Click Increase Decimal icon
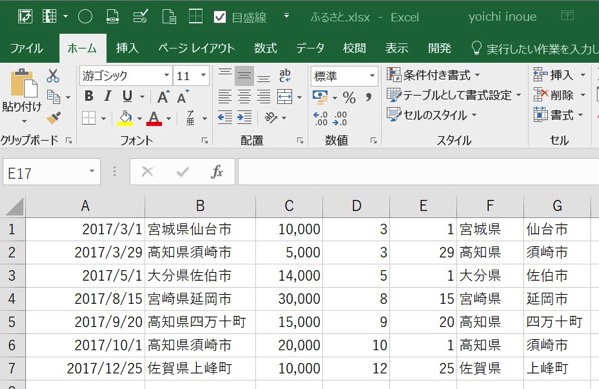 point(320,118)
